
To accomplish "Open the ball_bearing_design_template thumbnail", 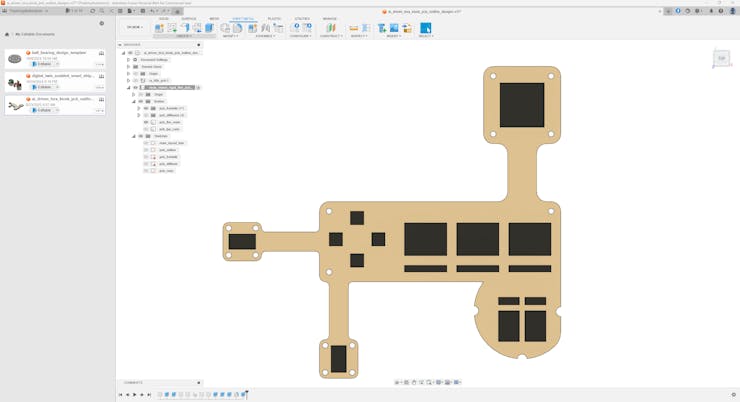I will click(x=15, y=59).
